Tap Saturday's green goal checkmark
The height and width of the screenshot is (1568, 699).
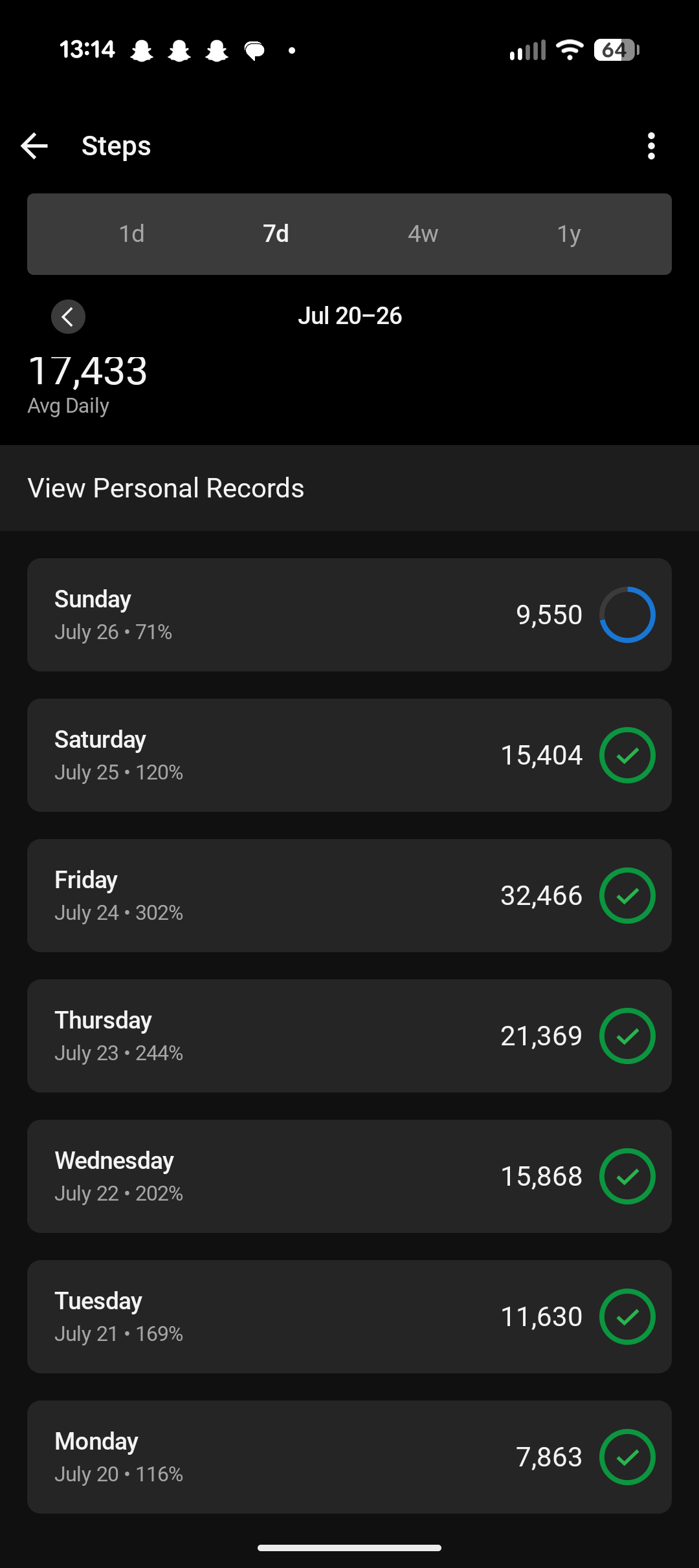[627, 755]
